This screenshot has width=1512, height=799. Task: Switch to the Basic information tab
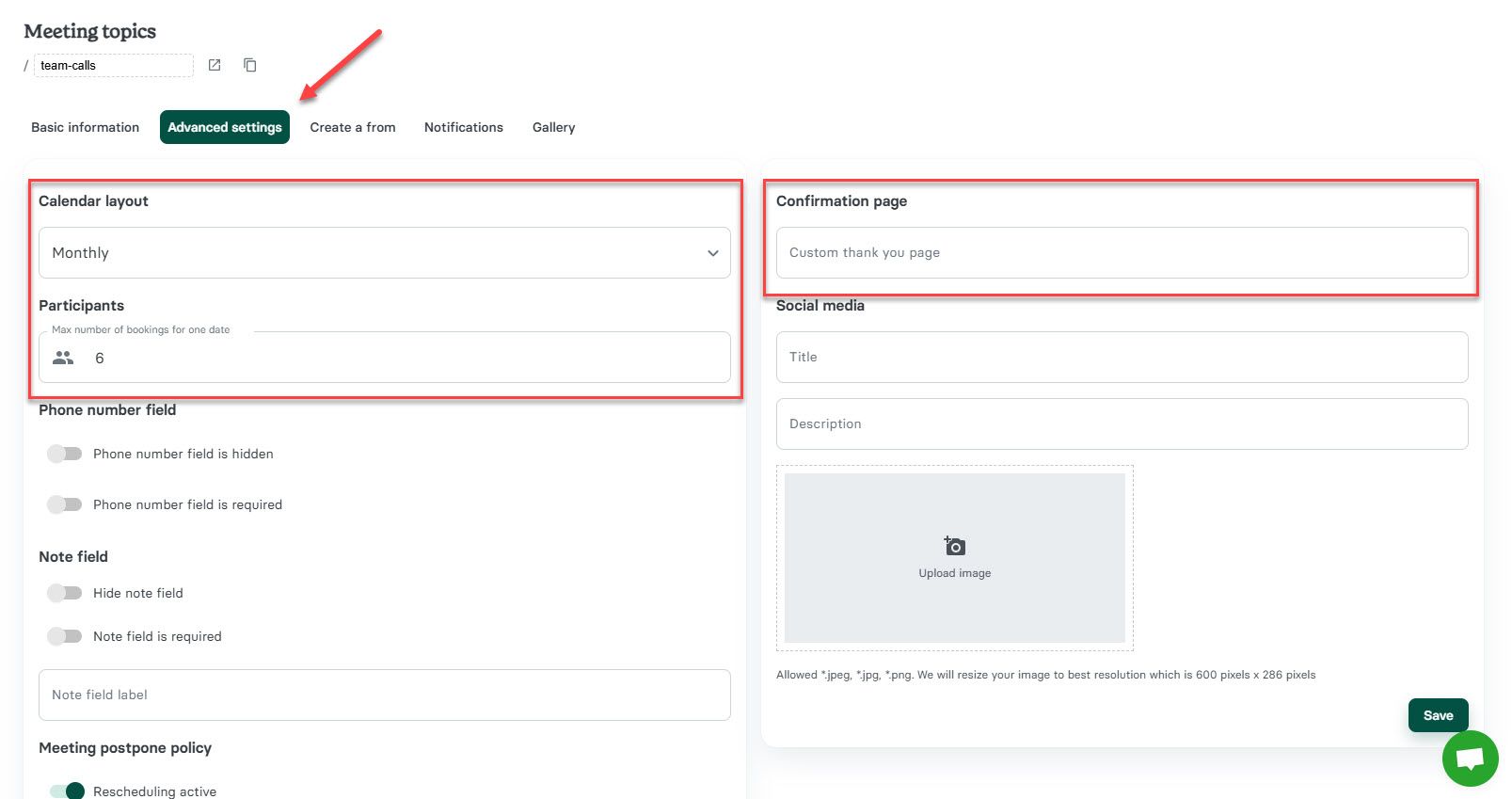pos(85,127)
